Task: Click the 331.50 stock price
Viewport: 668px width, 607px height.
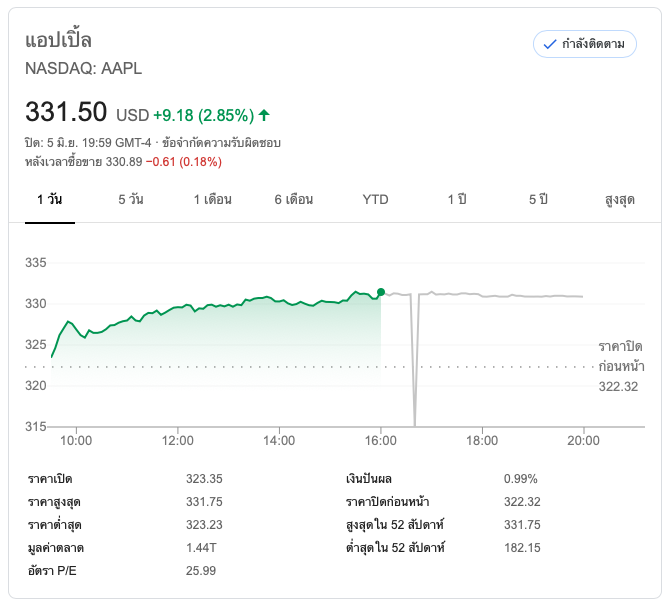Action: coord(66,112)
